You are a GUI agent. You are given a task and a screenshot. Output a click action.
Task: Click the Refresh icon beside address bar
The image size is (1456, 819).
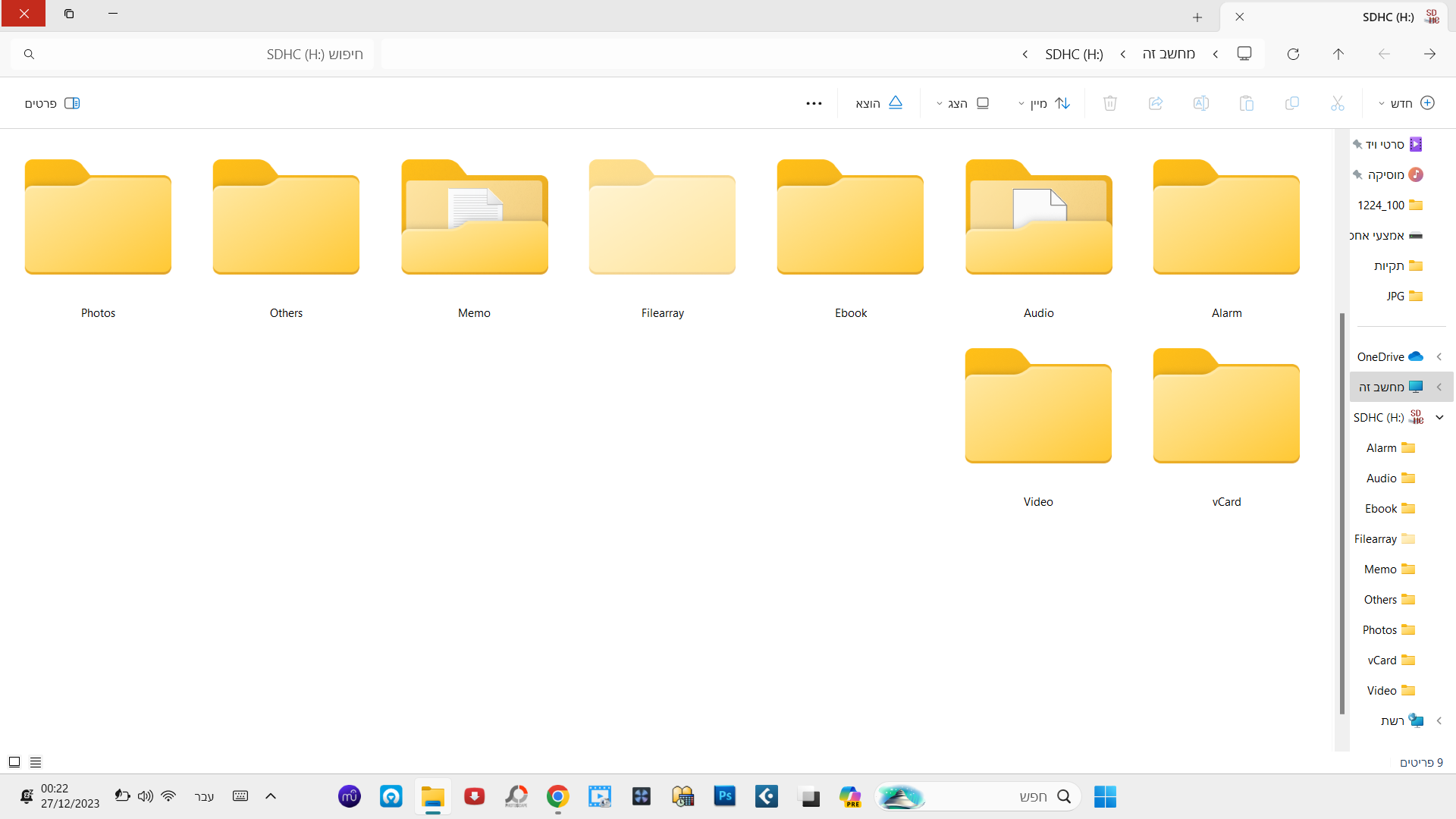pos(1293,54)
